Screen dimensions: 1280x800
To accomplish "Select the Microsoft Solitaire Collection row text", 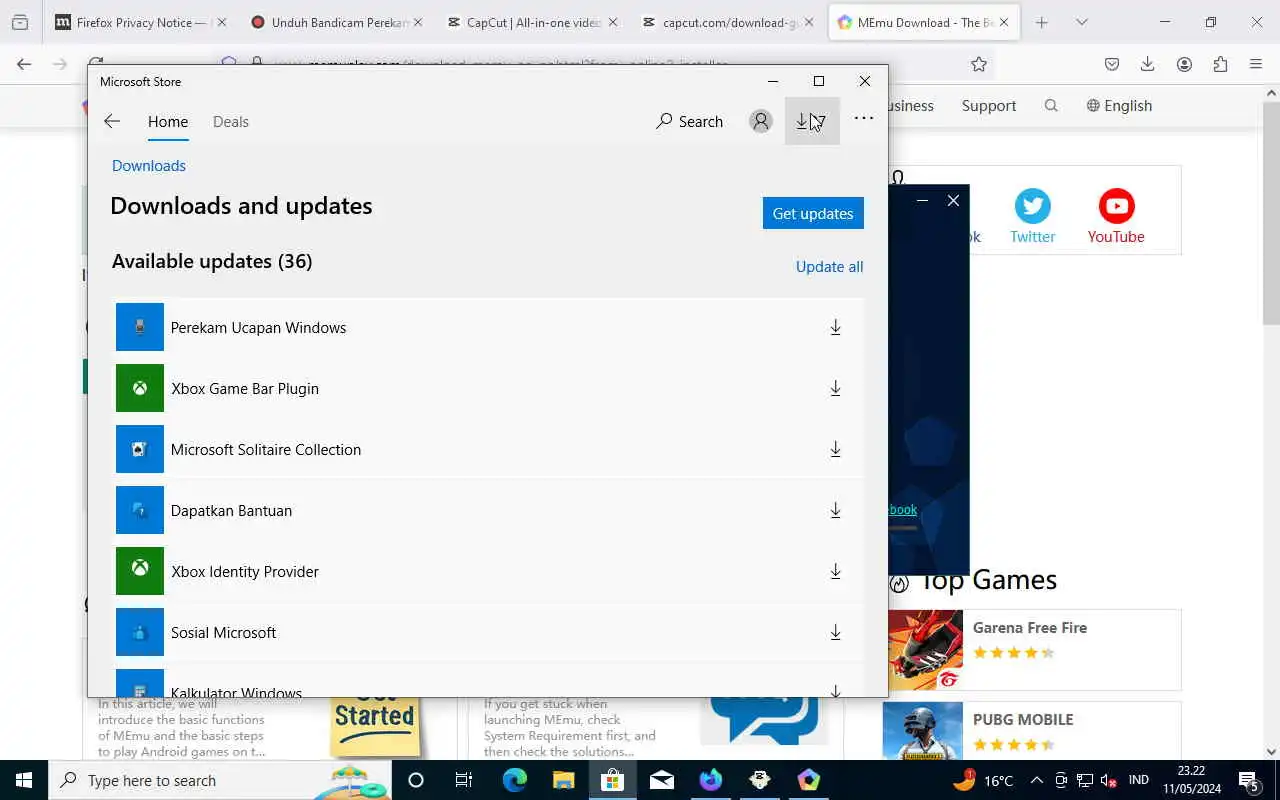I will pos(266,449).
